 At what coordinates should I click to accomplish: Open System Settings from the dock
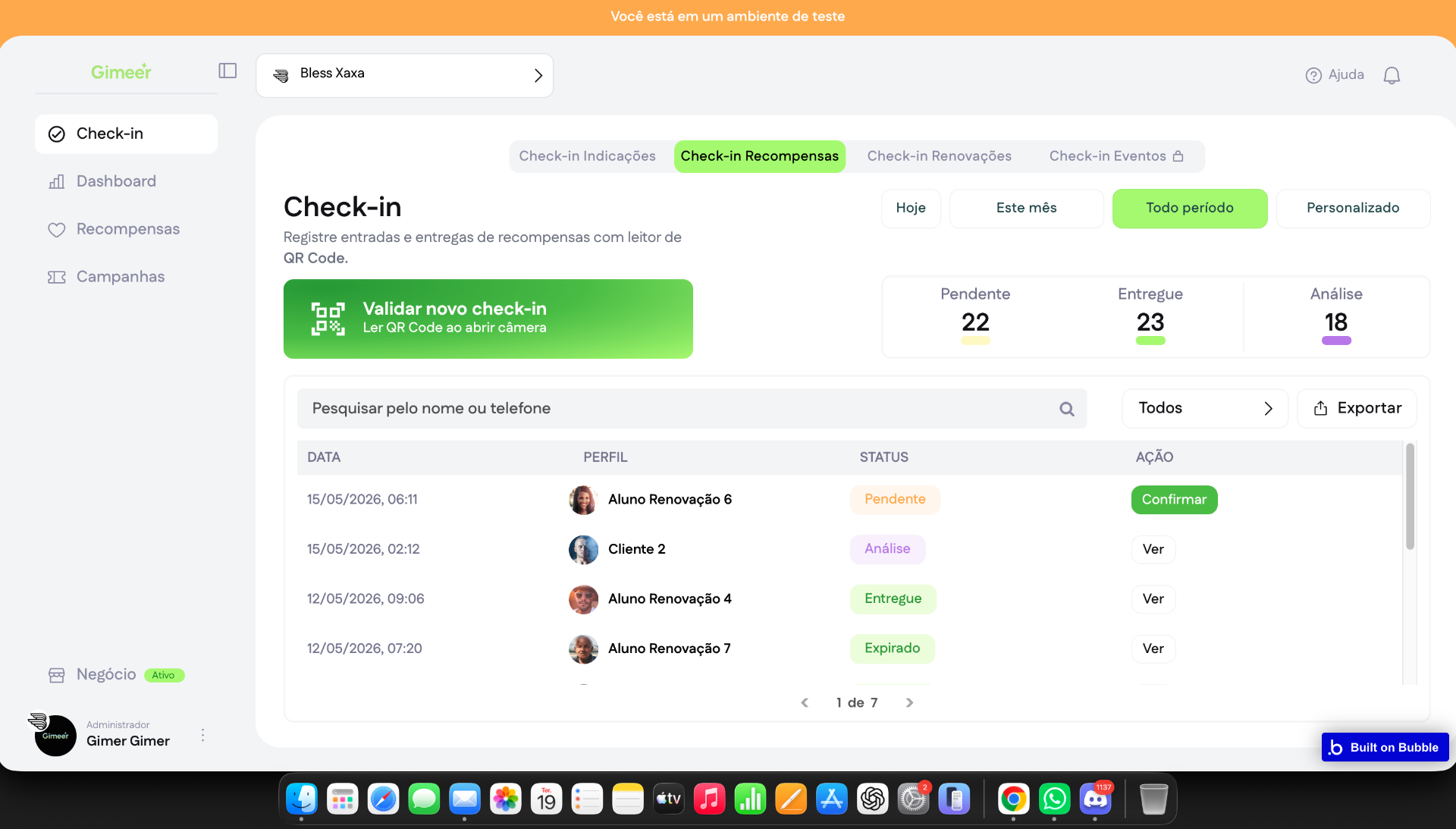coord(913,799)
